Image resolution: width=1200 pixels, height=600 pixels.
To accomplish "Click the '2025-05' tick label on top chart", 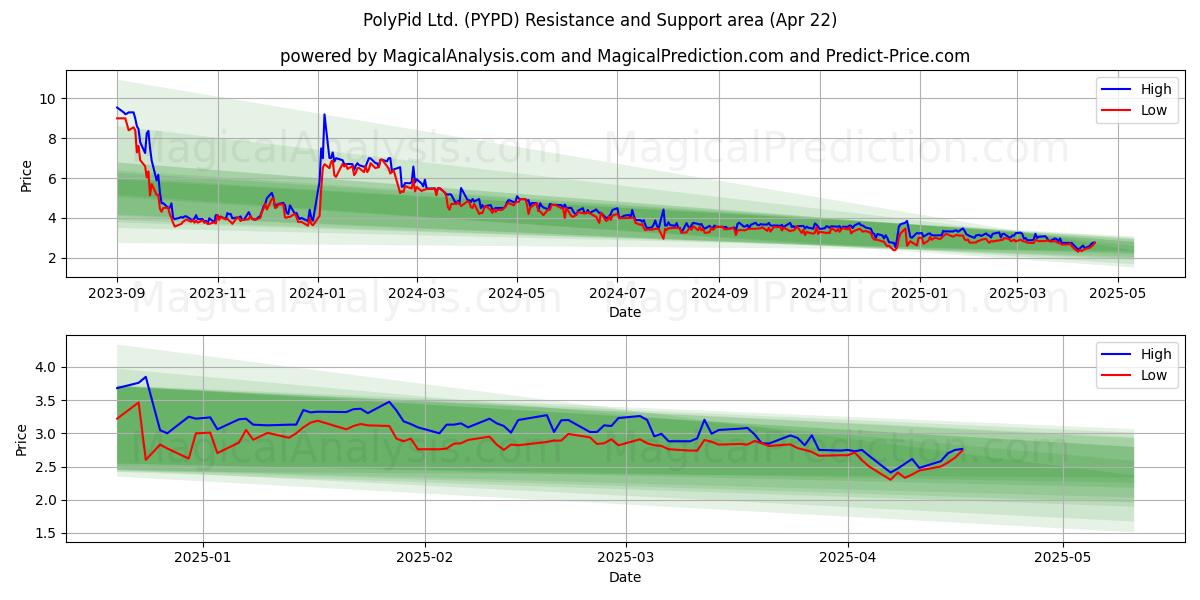I will [x=1117, y=293].
